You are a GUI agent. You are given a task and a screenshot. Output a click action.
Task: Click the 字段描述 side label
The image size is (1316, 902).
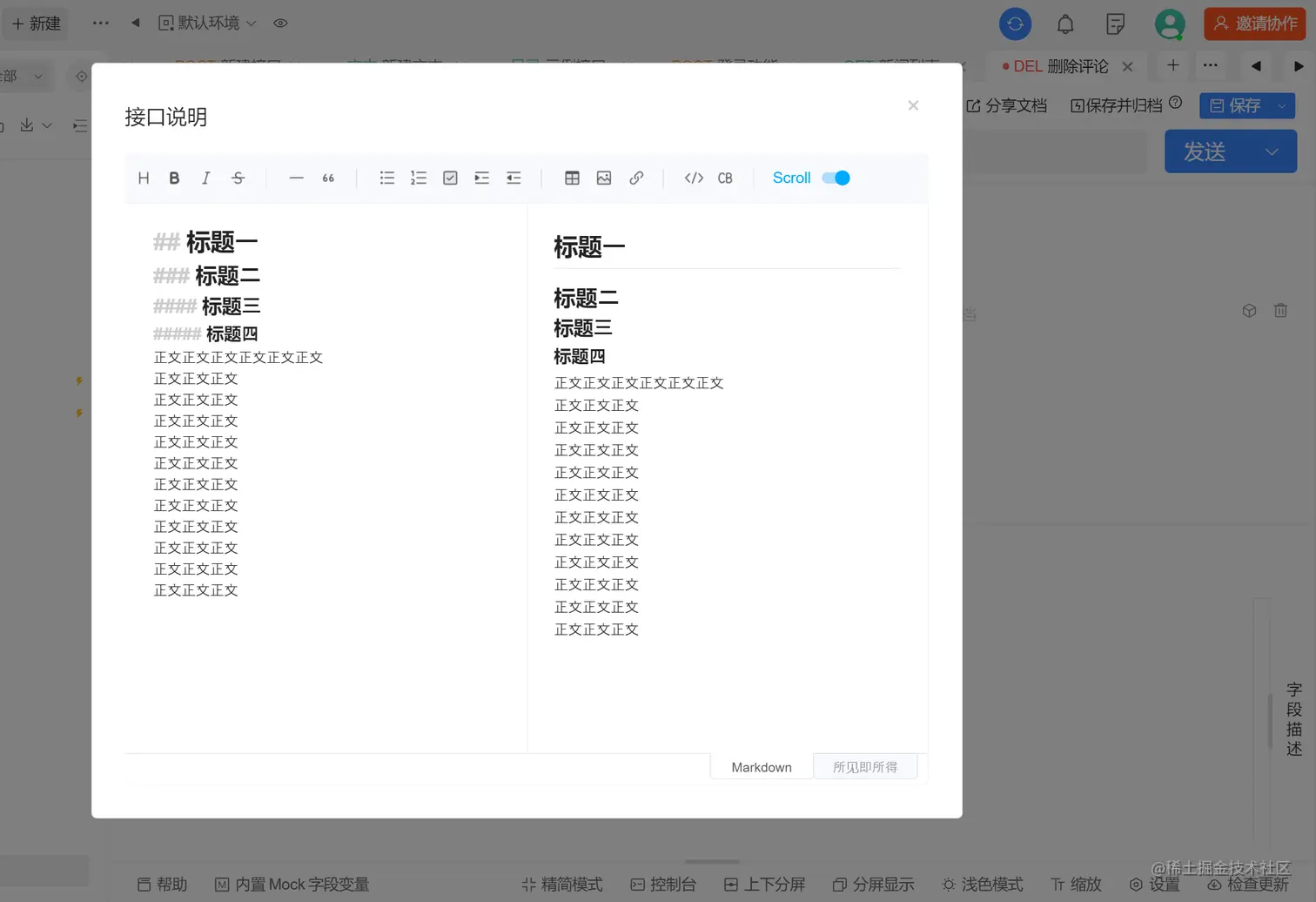(x=1294, y=719)
